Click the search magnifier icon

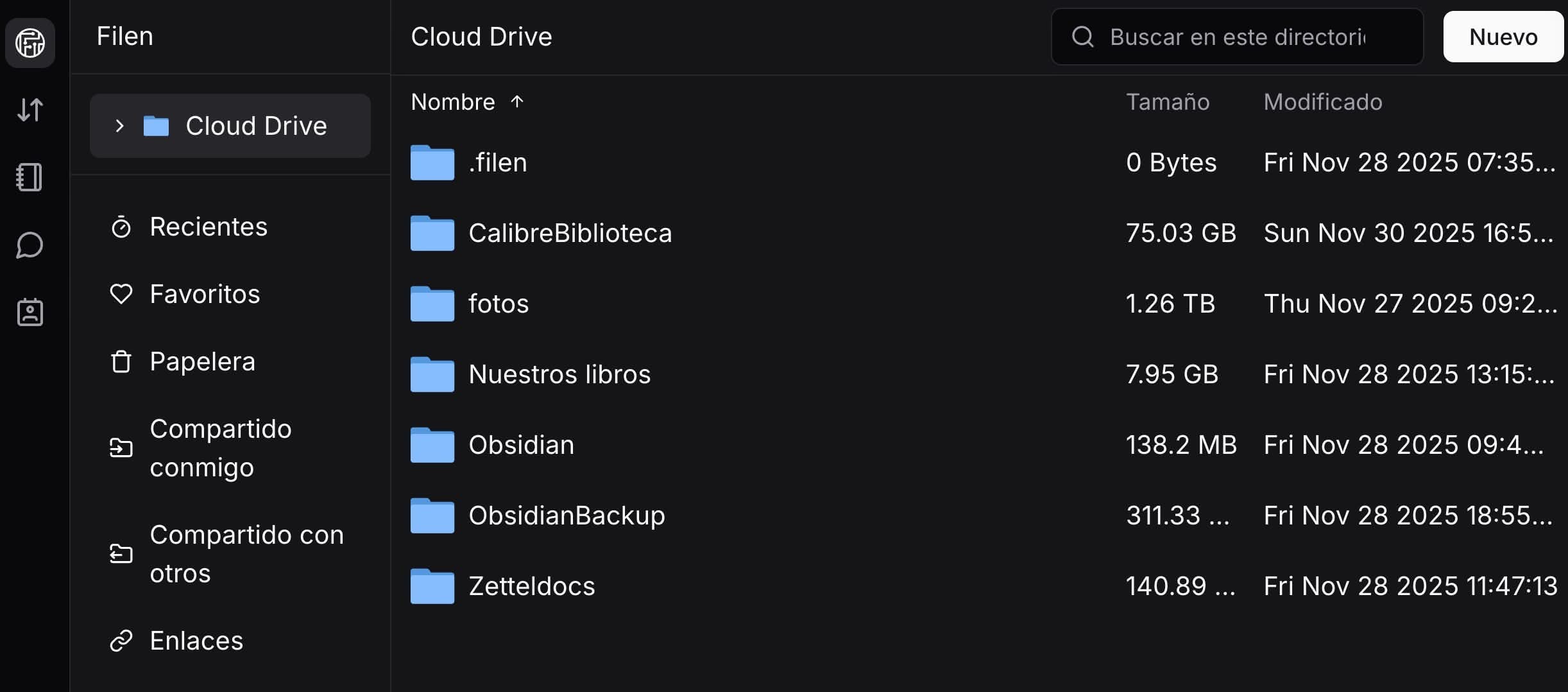point(1083,37)
